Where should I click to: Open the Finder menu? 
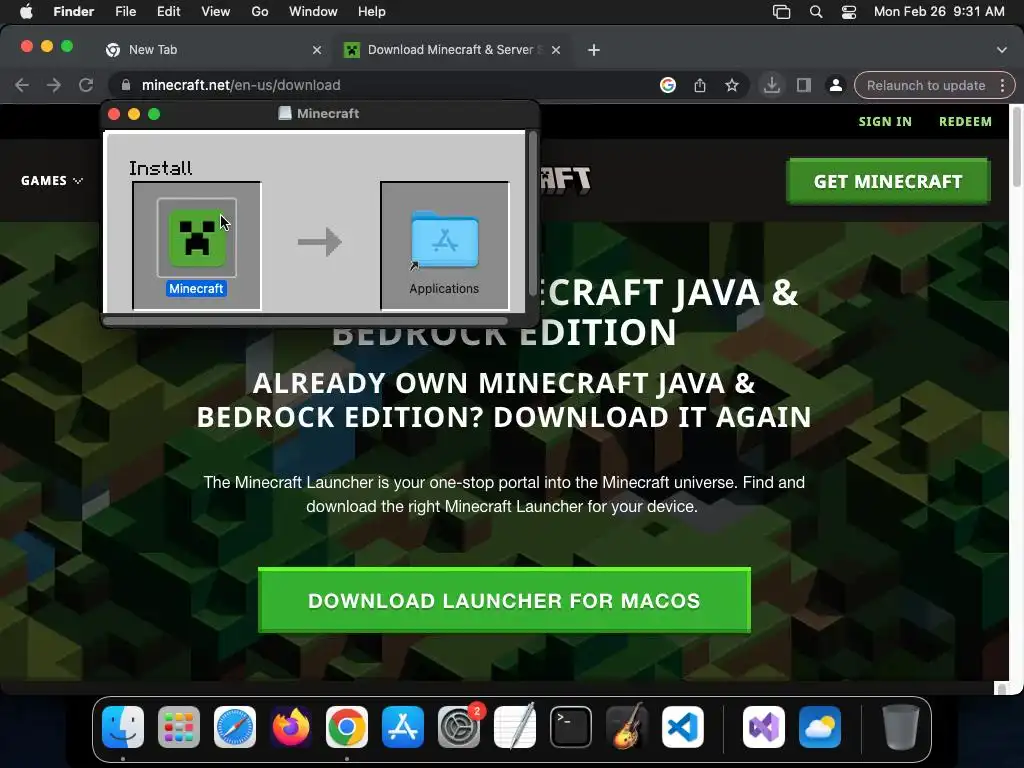(73, 12)
